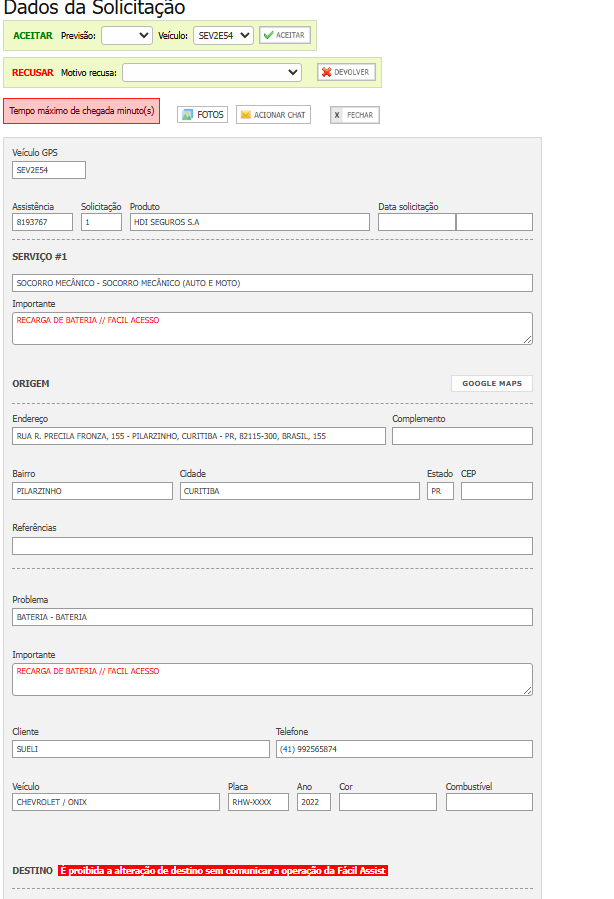This screenshot has width=614, height=899.
Task: Click the first Data solicitação field
Action: [417, 222]
